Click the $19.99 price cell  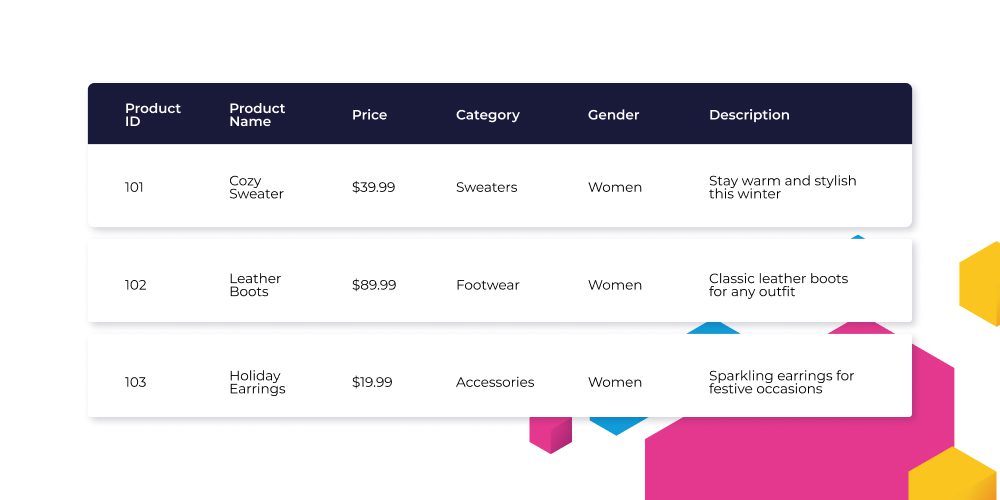(372, 382)
